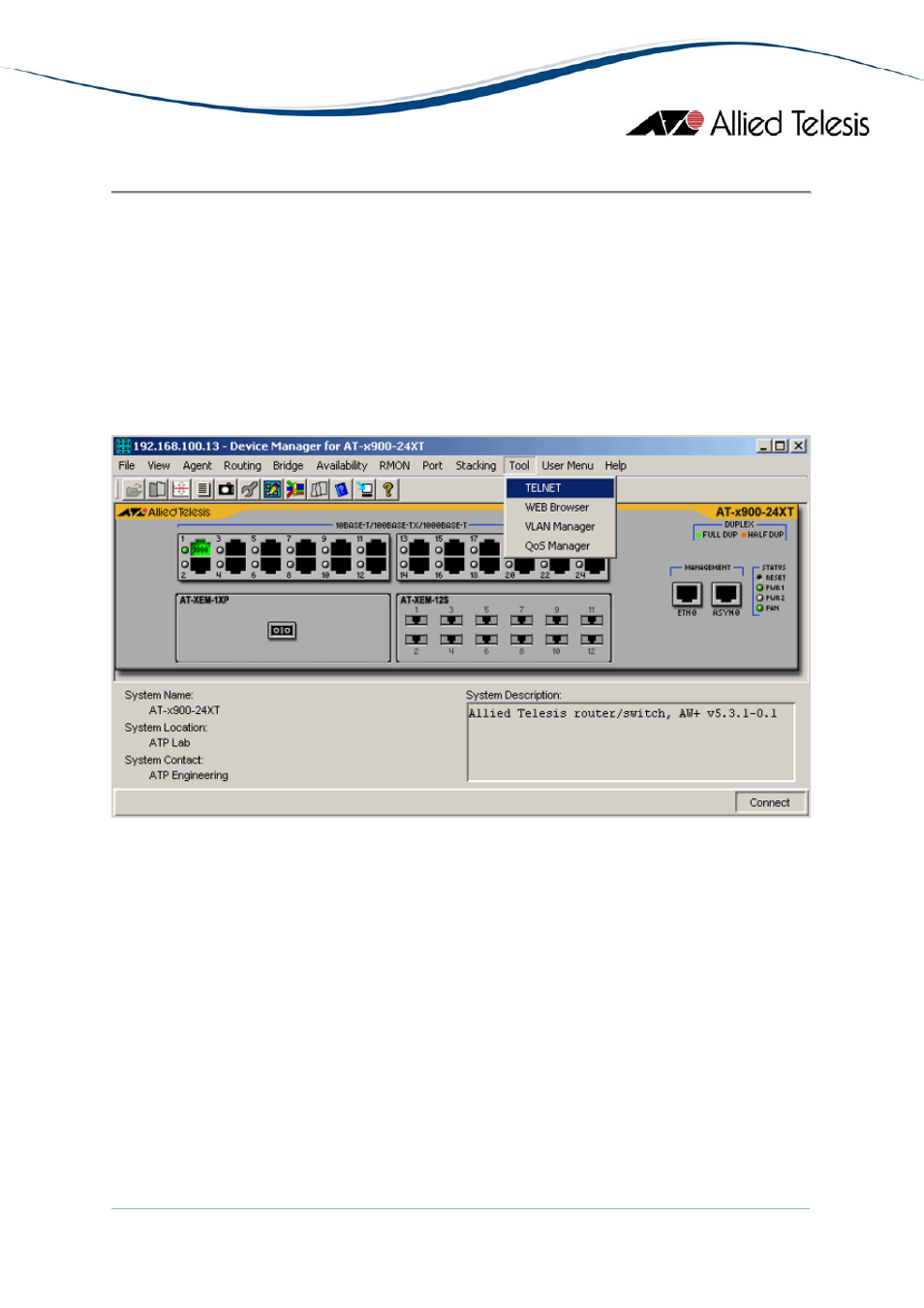Open the File menu
Viewport: 924px width, 1308px height.
coord(127,466)
